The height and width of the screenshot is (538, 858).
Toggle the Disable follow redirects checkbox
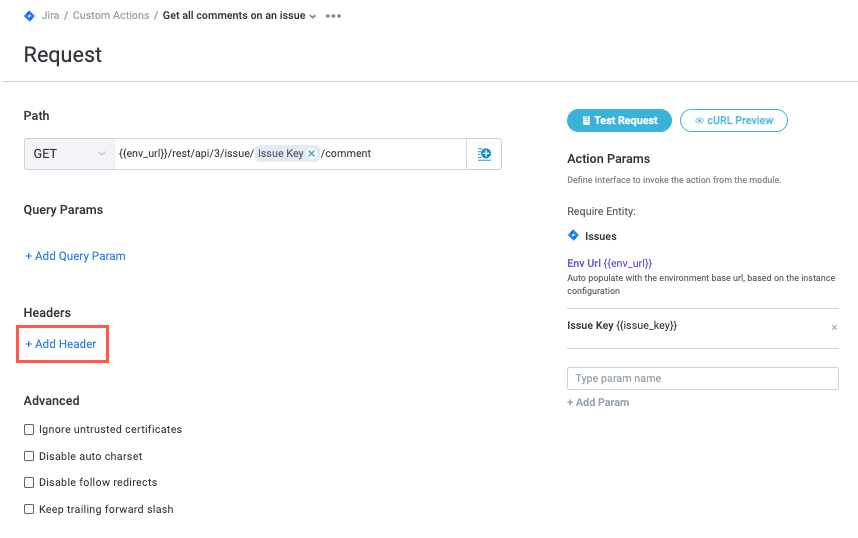tap(29, 482)
